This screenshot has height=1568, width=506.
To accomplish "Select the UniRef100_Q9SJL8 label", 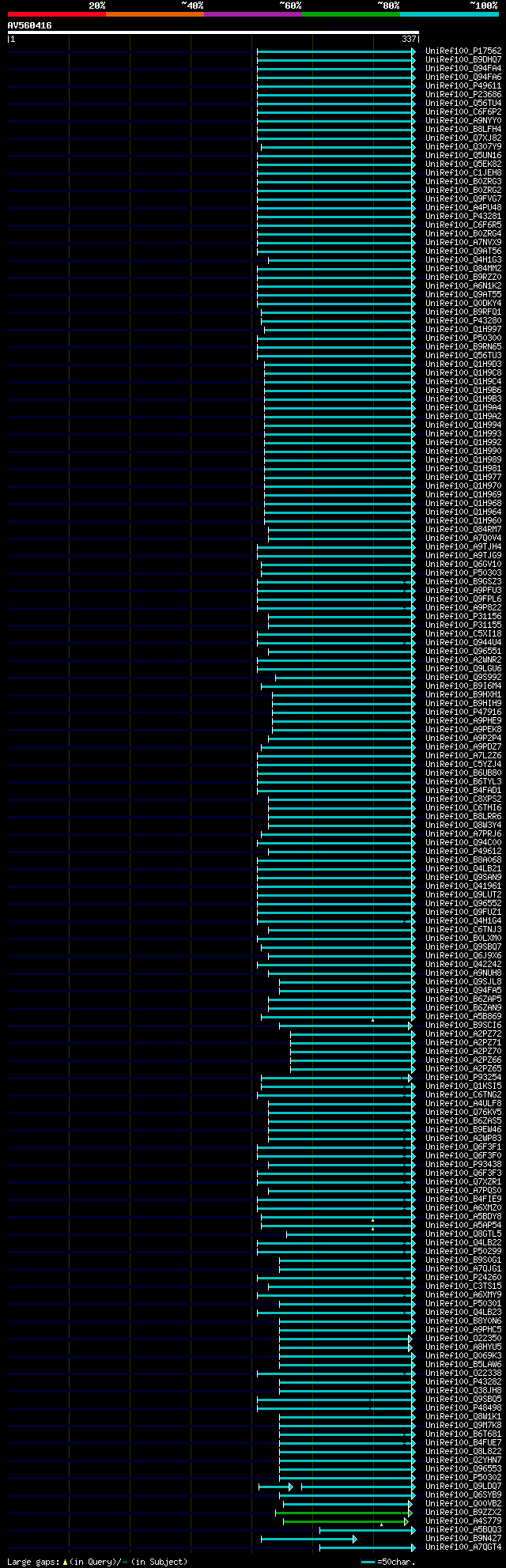I will click(463, 981).
